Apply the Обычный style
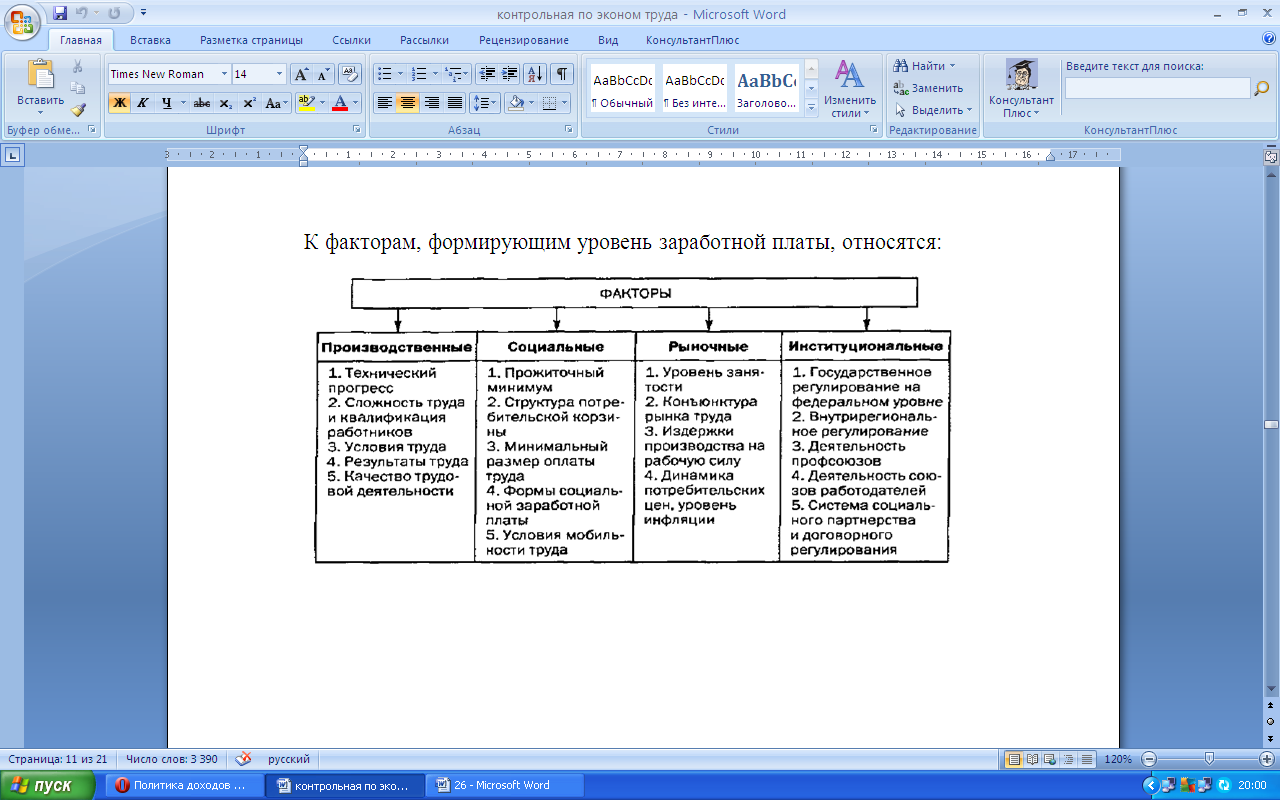 click(x=622, y=88)
